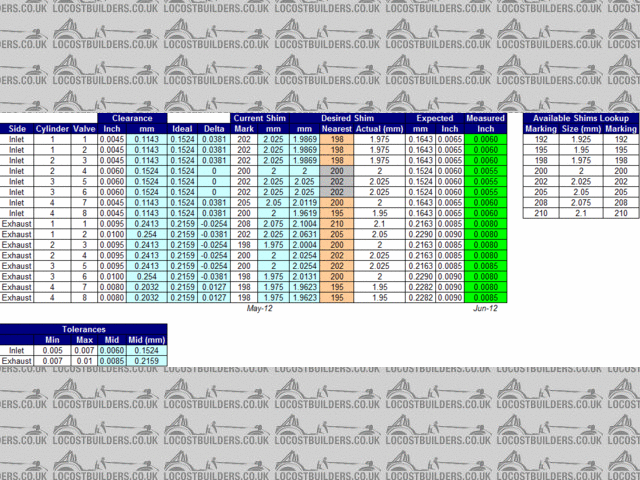
Task: Click the Tolerances table header
Action: click(x=83, y=328)
